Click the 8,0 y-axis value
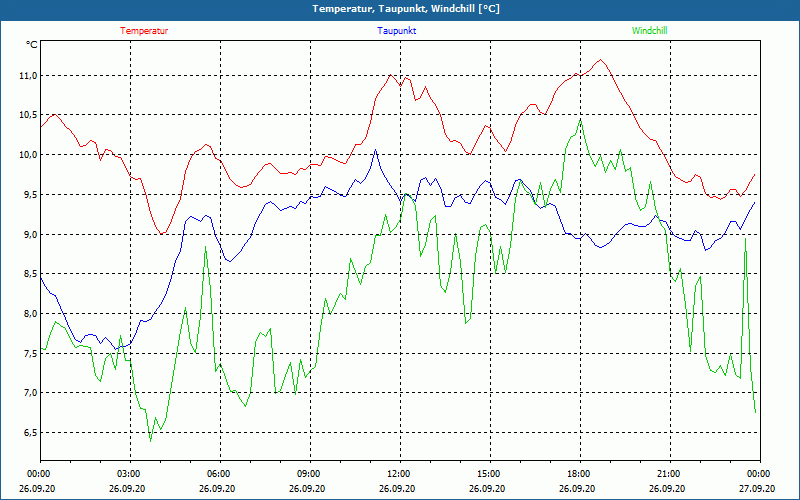The height and width of the screenshot is (500, 800). (x=30, y=313)
